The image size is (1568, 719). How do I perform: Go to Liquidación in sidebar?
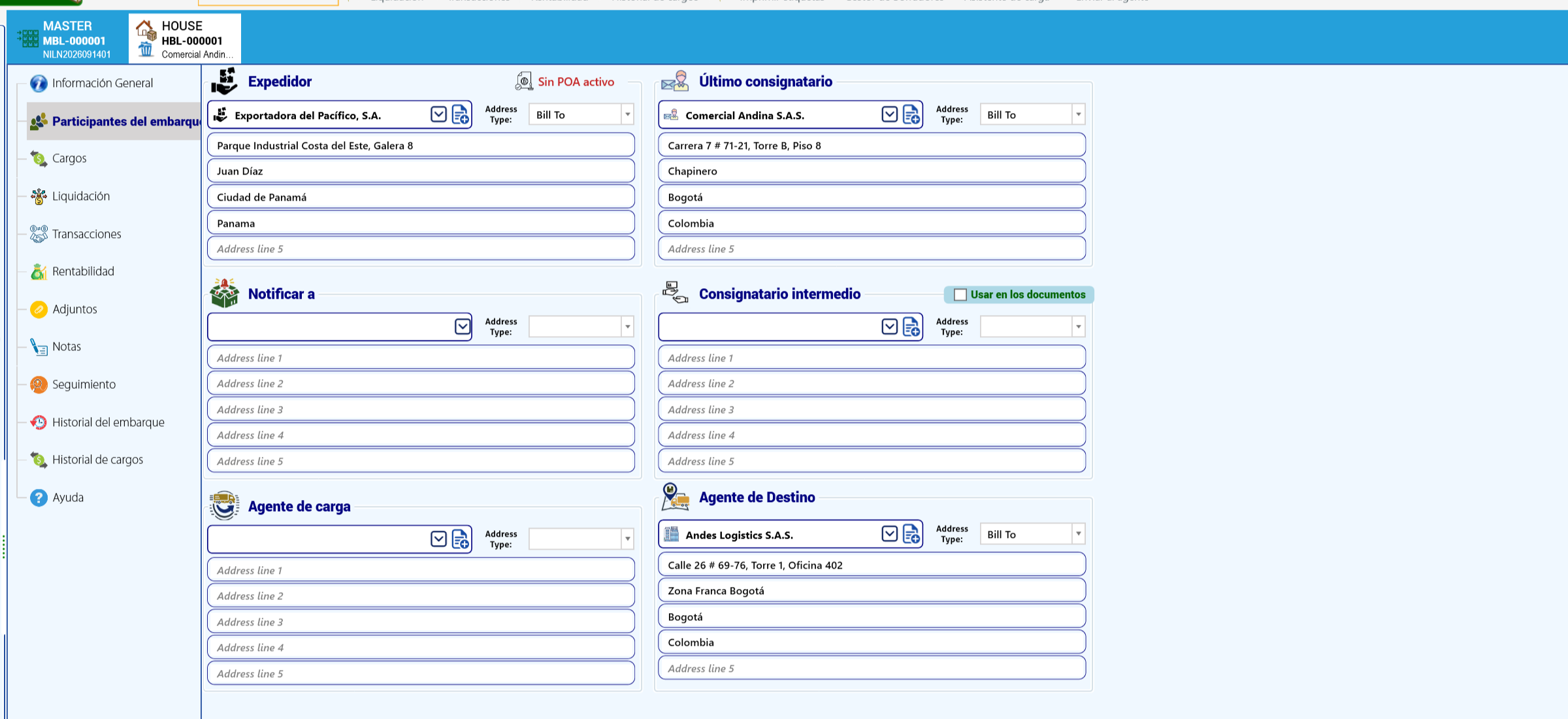tap(81, 196)
